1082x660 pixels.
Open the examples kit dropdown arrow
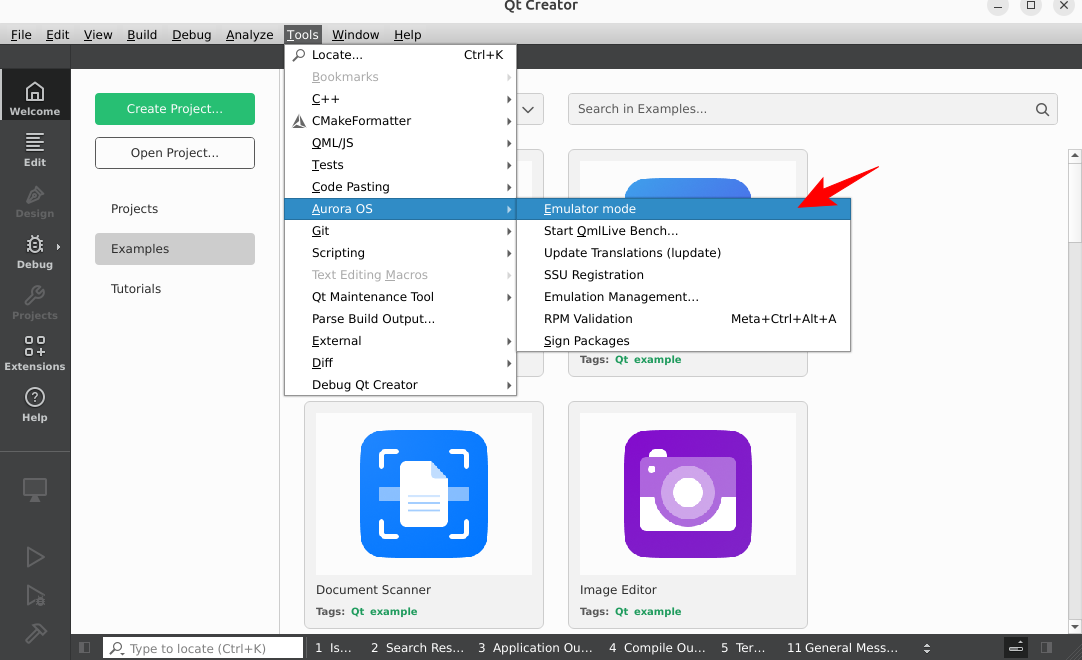click(x=529, y=109)
